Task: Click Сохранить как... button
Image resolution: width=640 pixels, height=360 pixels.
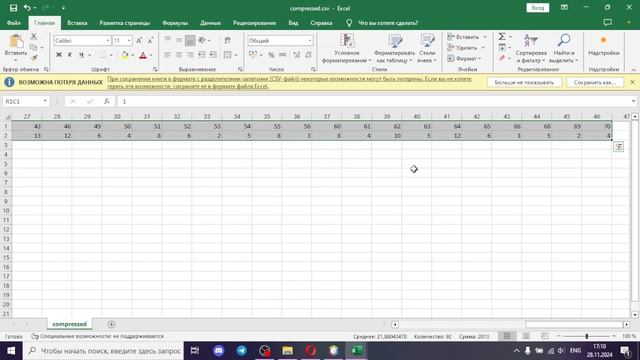Action: click(594, 82)
